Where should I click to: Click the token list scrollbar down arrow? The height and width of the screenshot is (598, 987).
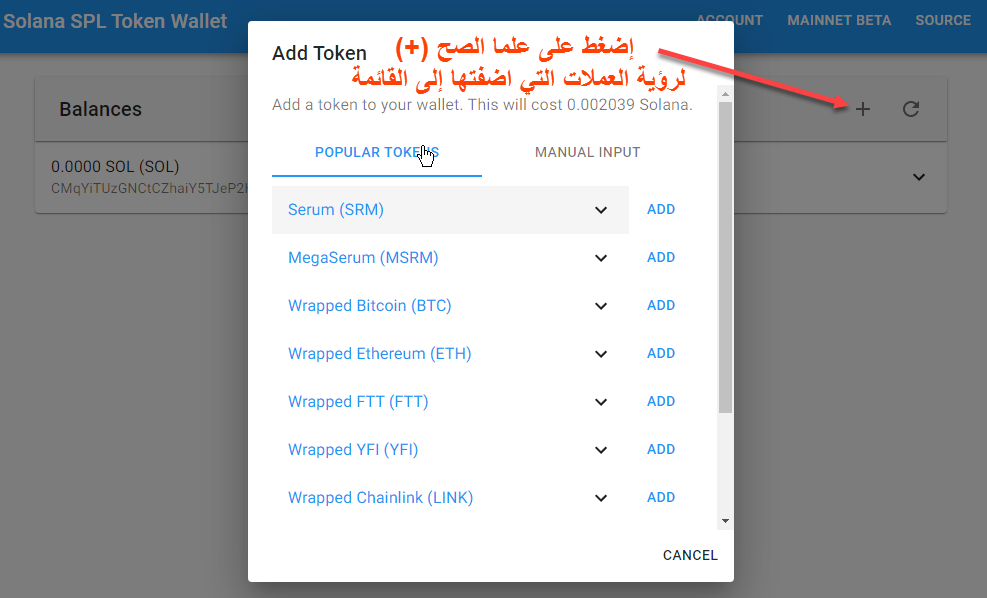[x=725, y=521]
